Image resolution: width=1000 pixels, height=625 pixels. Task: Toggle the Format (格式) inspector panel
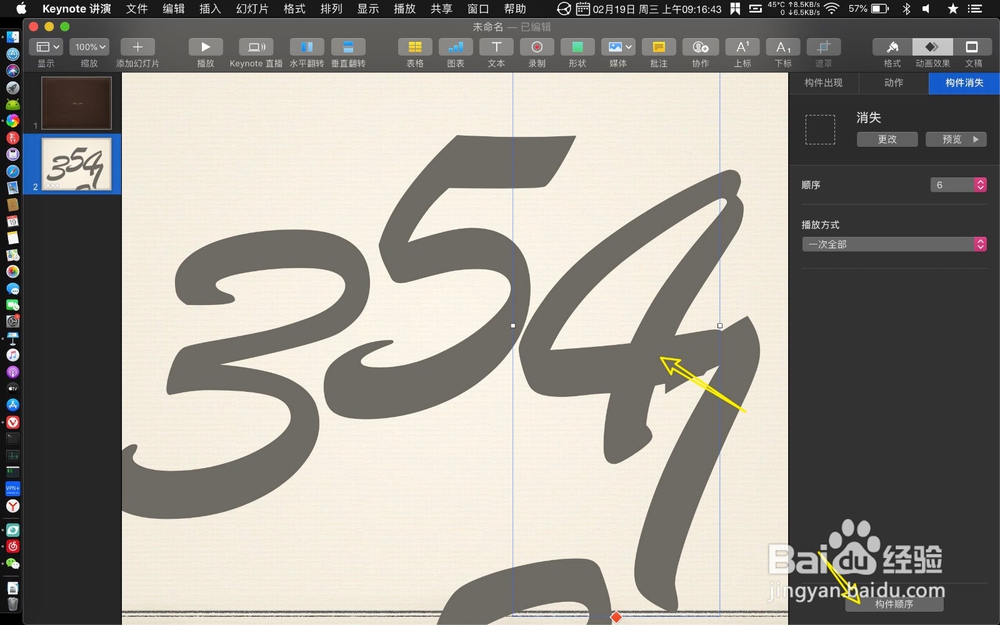tap(891, 46)
